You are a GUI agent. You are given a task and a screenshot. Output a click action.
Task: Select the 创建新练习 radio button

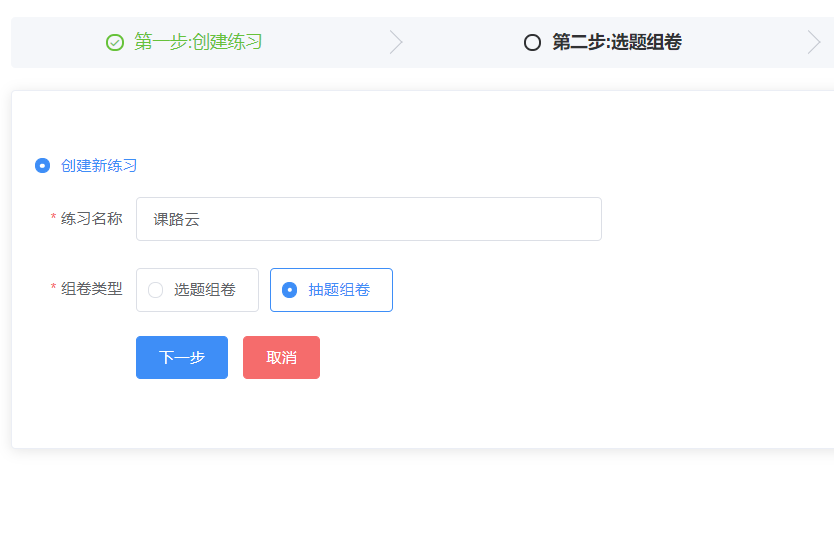pos(43,165)
